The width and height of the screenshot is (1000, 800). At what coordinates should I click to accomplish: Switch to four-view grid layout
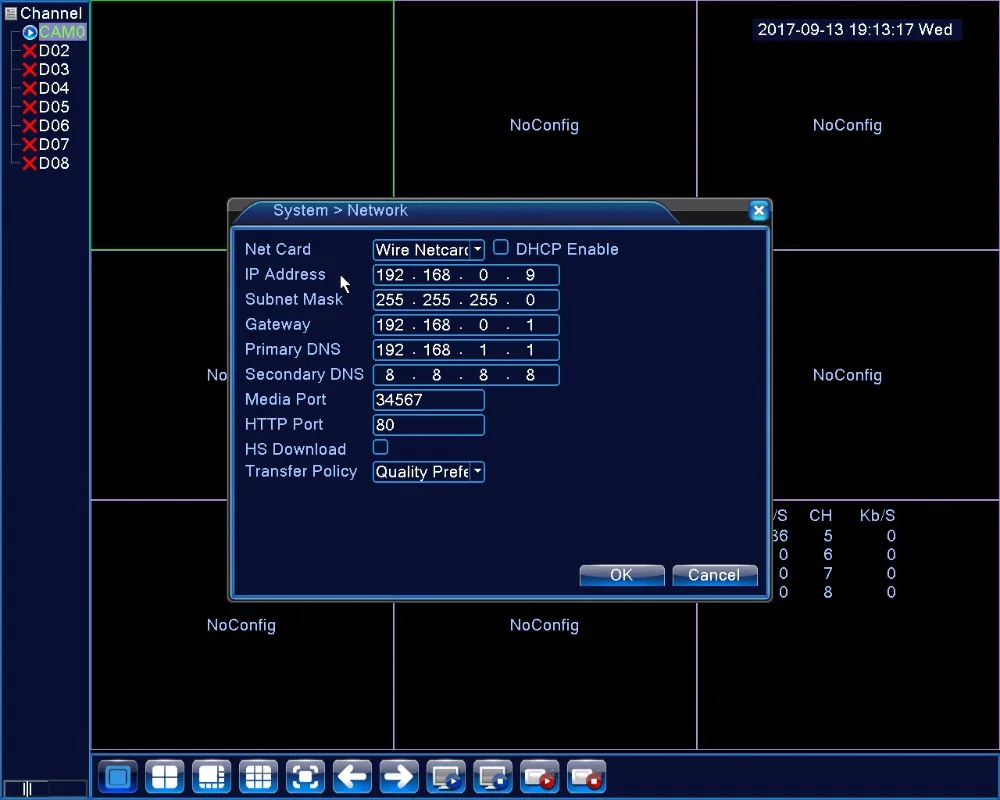(165, 776)
